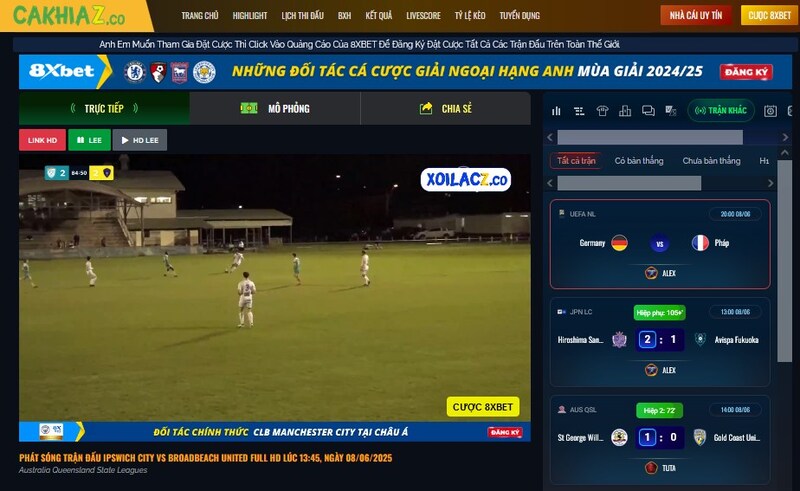Click ĐĂNG KÝ in Manchester City banner
800x491 pixels.
point(505,432)
